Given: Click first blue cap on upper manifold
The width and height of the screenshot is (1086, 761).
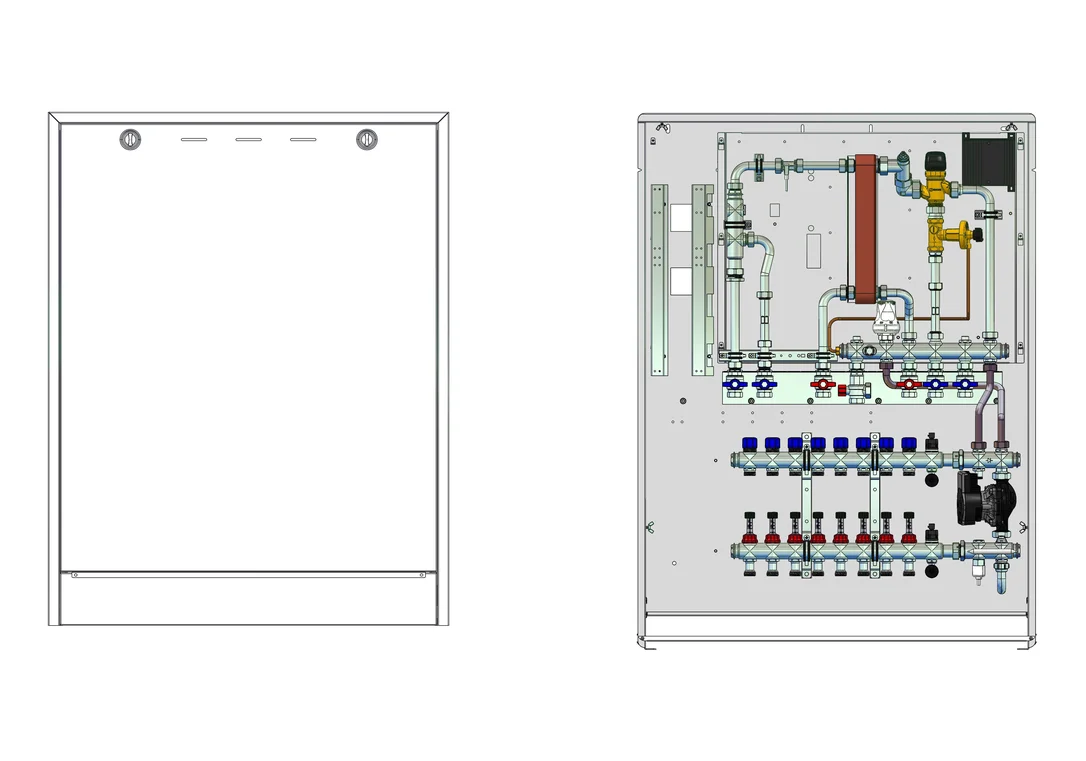Looking at the screenshot, I should click(749, 443).
